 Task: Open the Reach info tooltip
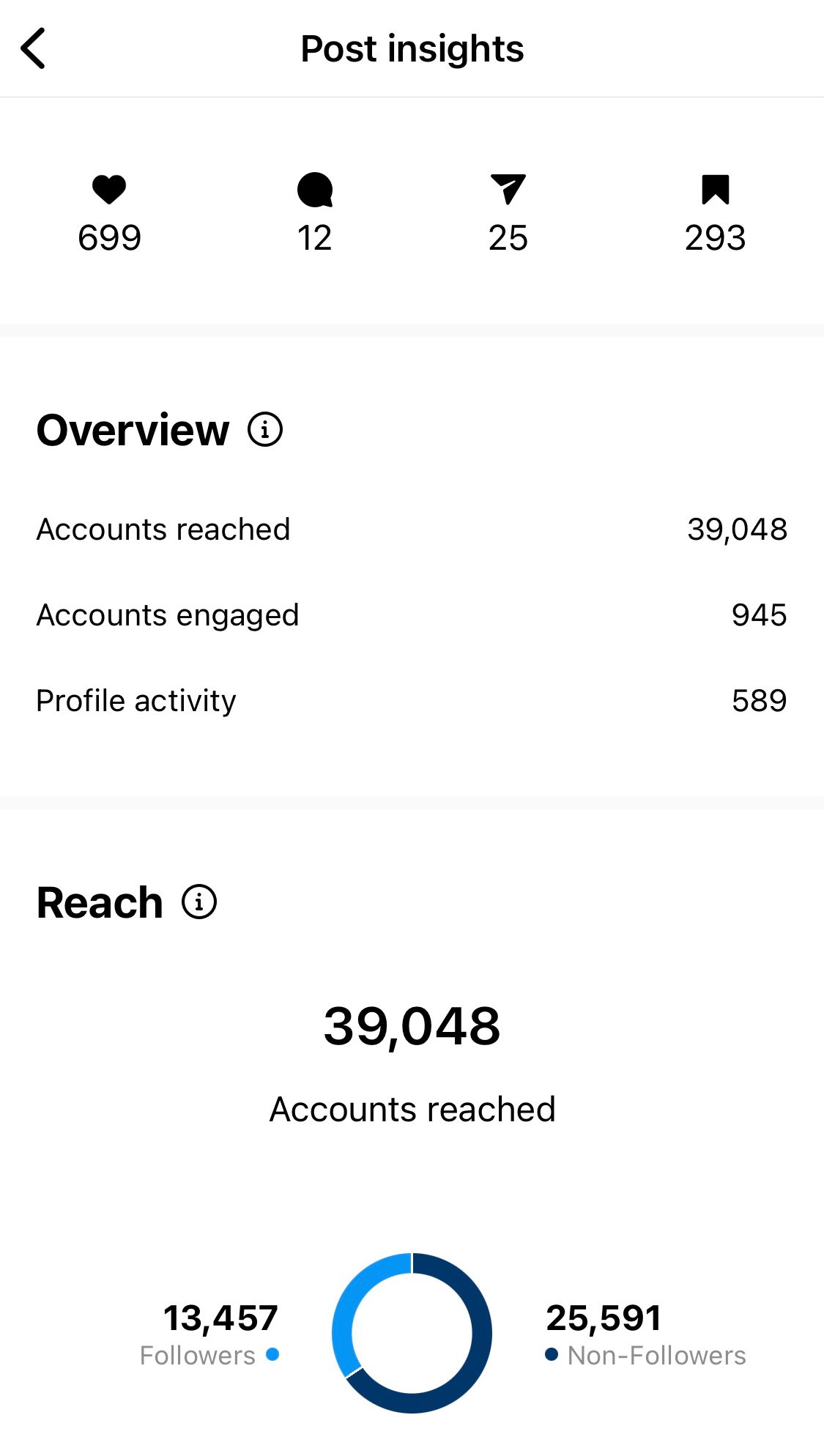tap(198, 903)
